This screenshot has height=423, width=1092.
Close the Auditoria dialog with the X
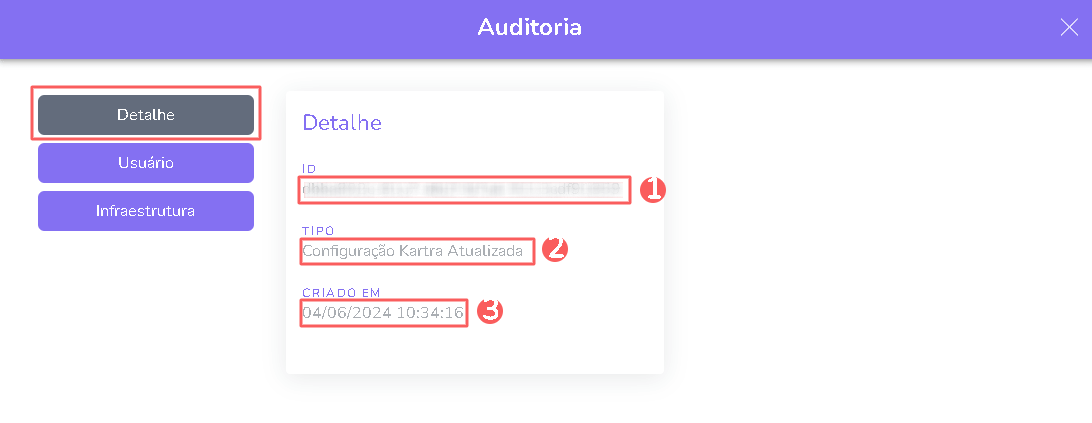tap(1068, 28)
